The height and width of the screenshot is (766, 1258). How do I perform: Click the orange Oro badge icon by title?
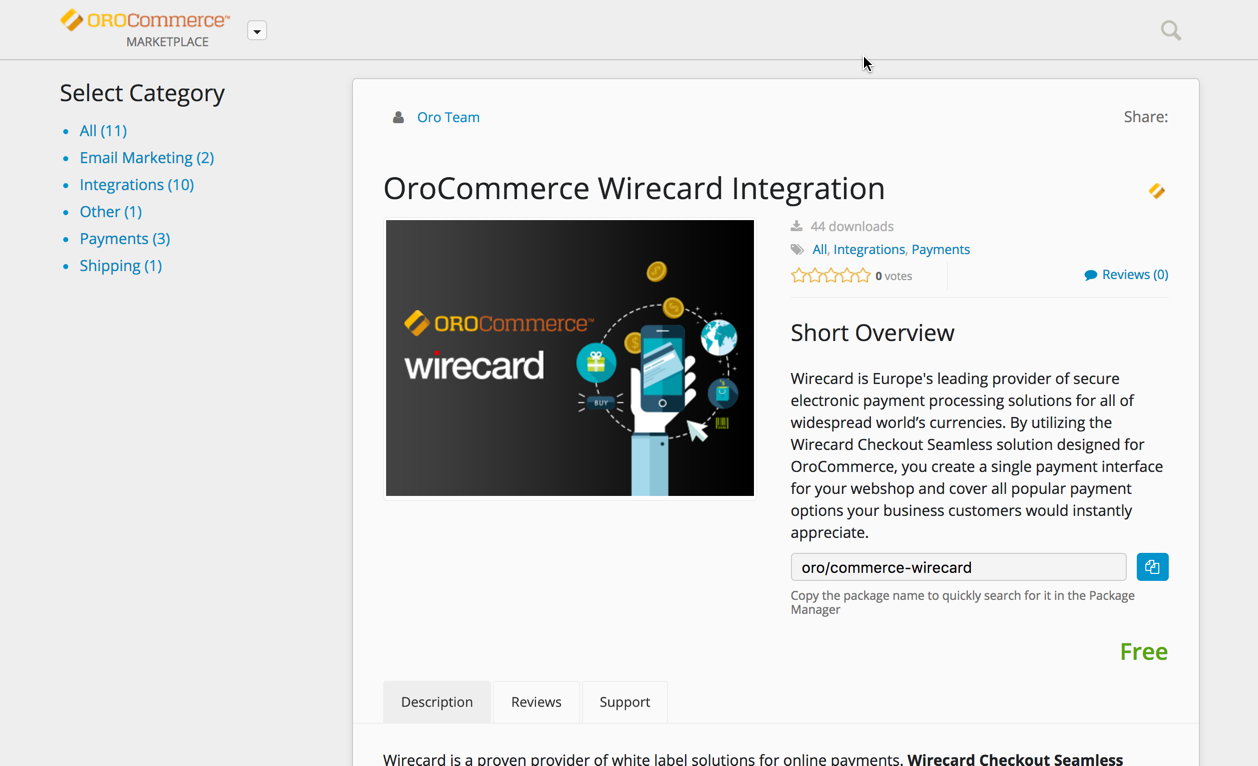click(x=1157, y=190)
